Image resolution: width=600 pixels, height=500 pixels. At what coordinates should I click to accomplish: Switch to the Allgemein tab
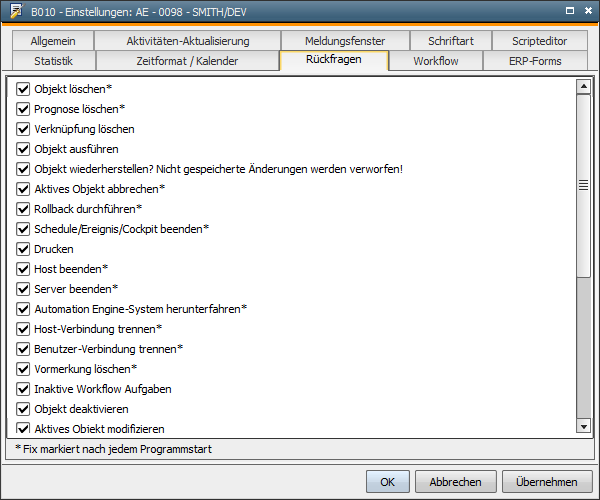pyautogui.click(x=53, y=41)
